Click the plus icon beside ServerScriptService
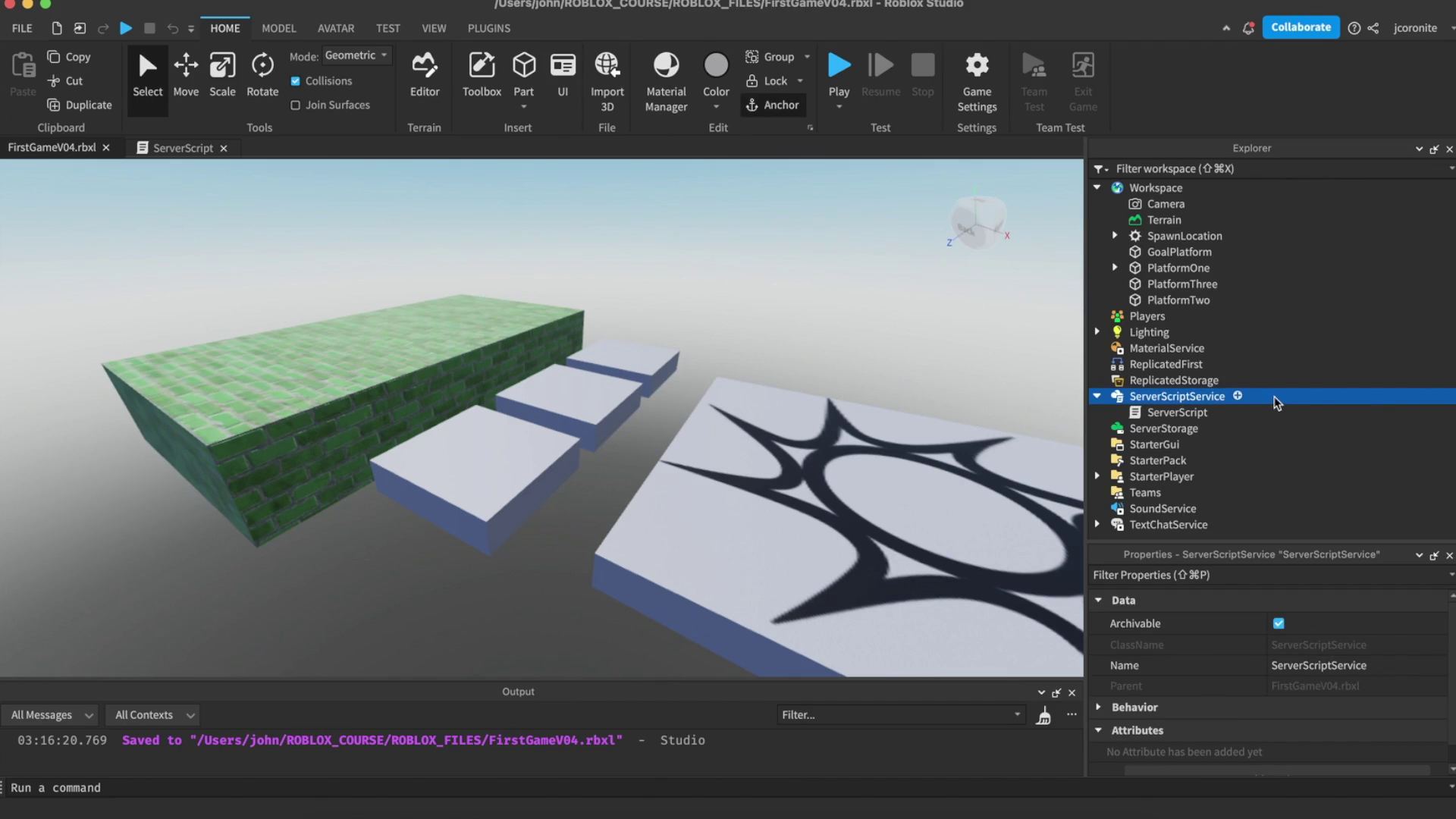1456x819 pixels. click(x=1238, y=396)
